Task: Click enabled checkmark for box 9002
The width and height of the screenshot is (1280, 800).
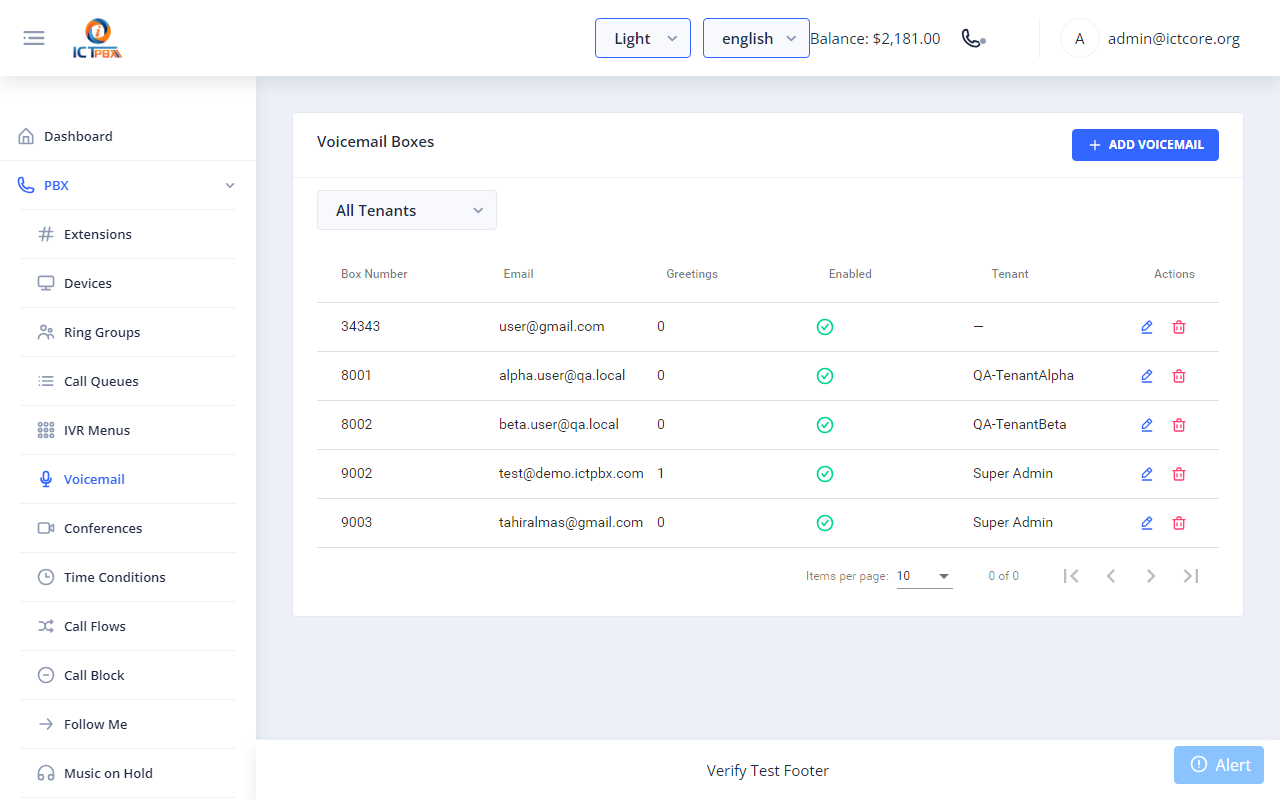Action: click(x=825, y=474)
